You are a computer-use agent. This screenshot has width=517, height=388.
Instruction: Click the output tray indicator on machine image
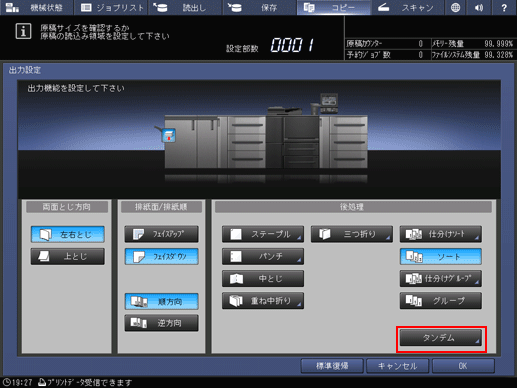coord(169,135)
